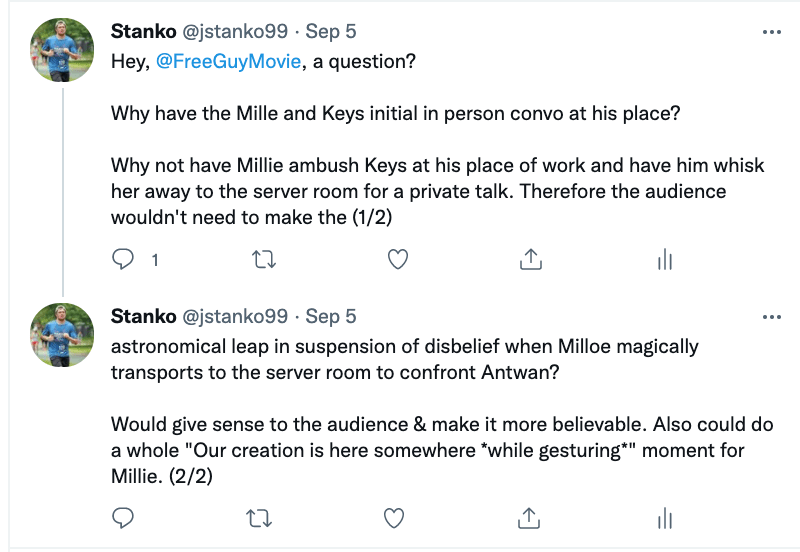800x552 pixels.
Task: Open more options menu on second tweet
Action: [771, 317]
